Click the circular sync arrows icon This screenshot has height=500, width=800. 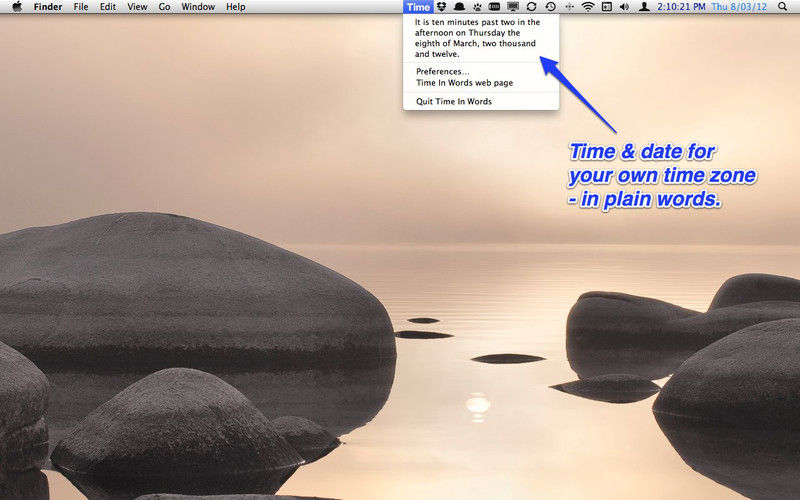pyautogui.click(x=531, y=7)
